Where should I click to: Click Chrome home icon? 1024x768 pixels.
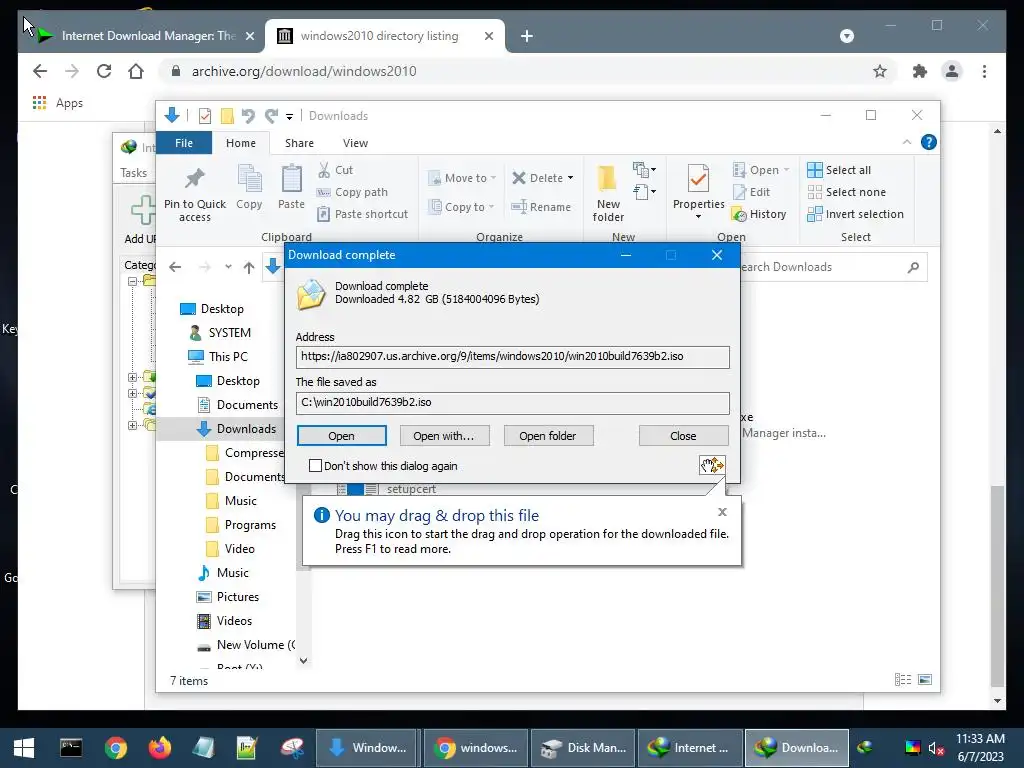(x=136, y=71)
